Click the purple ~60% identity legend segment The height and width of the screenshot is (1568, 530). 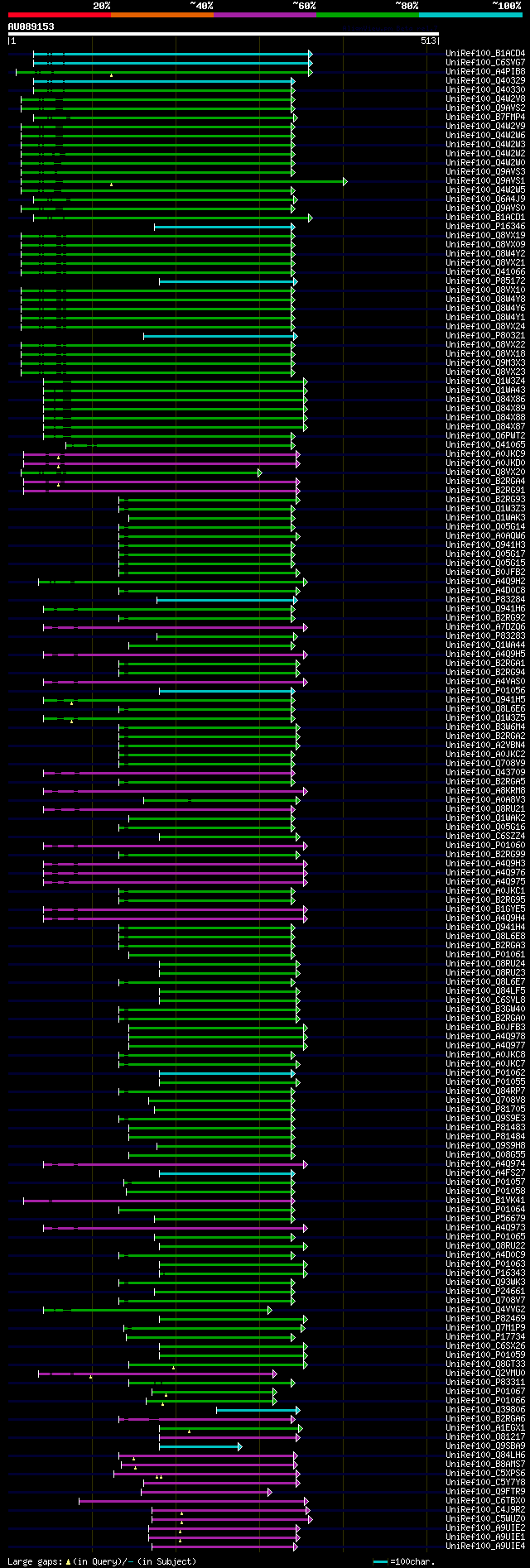(265, 15)
